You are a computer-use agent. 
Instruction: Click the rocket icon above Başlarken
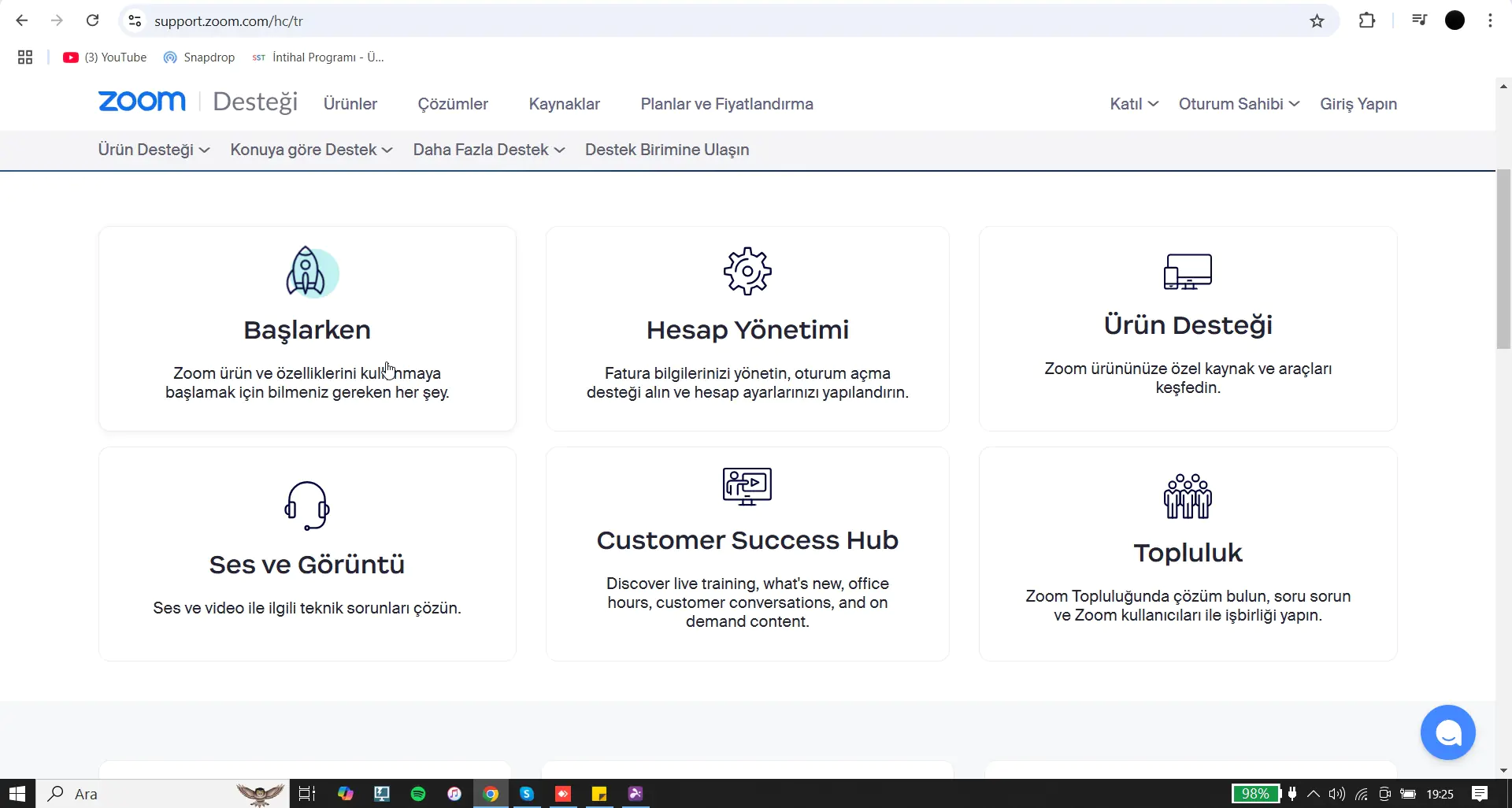click(x=307, y=272)
